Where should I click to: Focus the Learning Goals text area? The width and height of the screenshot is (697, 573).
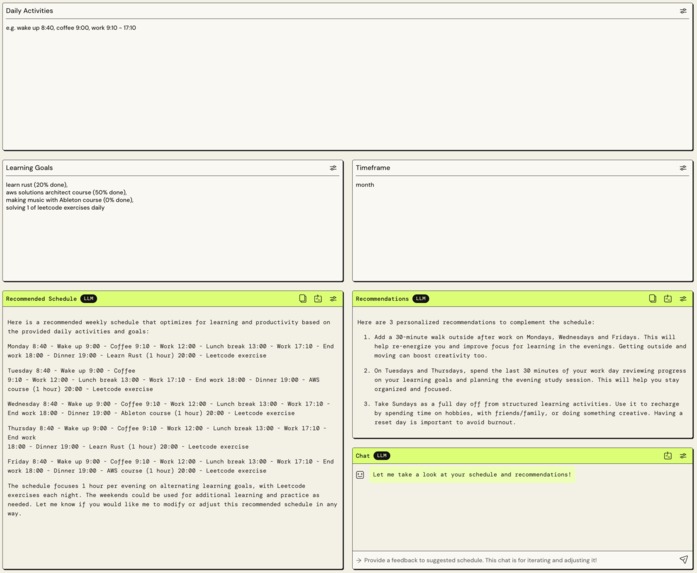(x=172, y=229)
